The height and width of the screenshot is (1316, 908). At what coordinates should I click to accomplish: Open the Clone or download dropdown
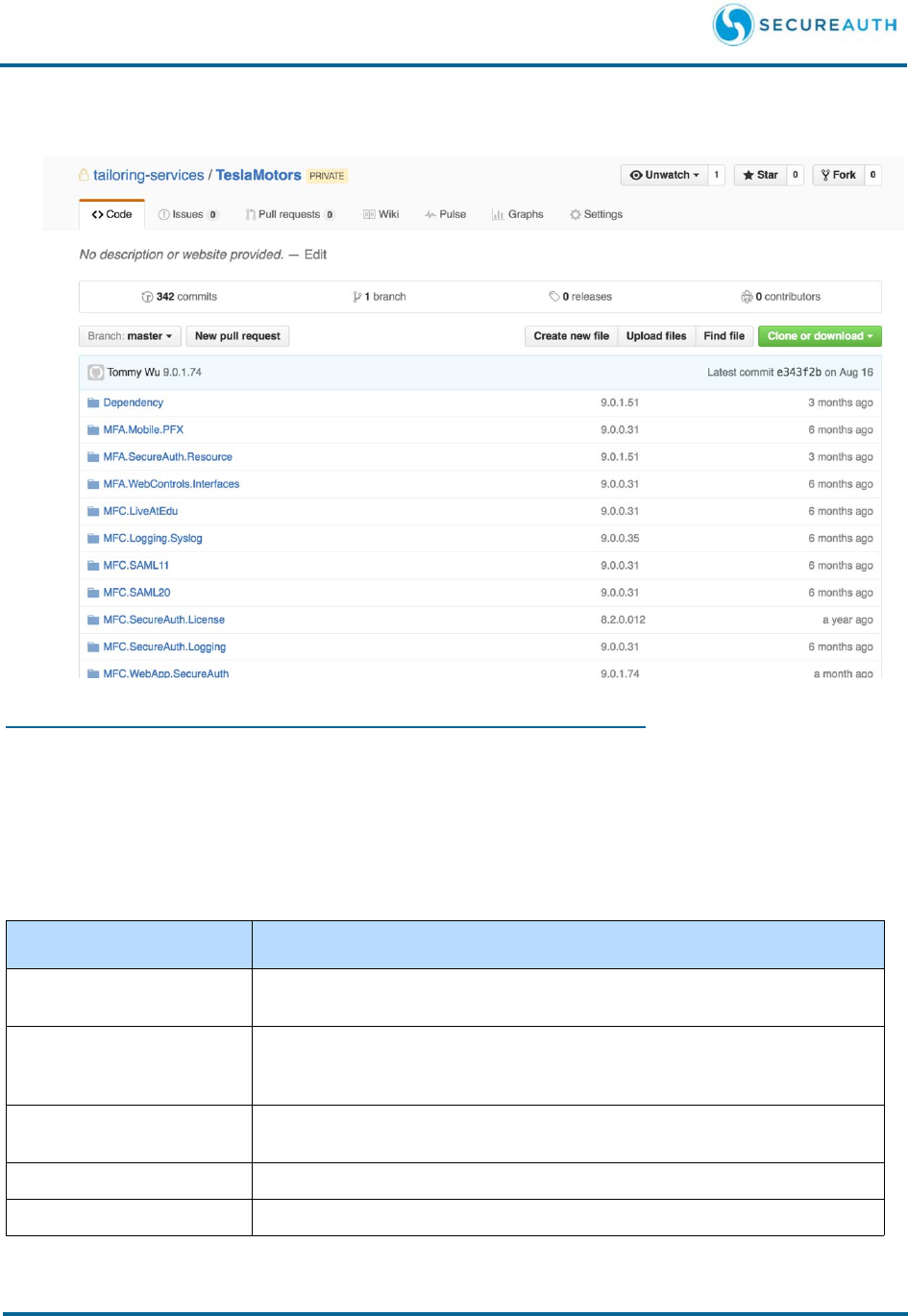[820, 336]
